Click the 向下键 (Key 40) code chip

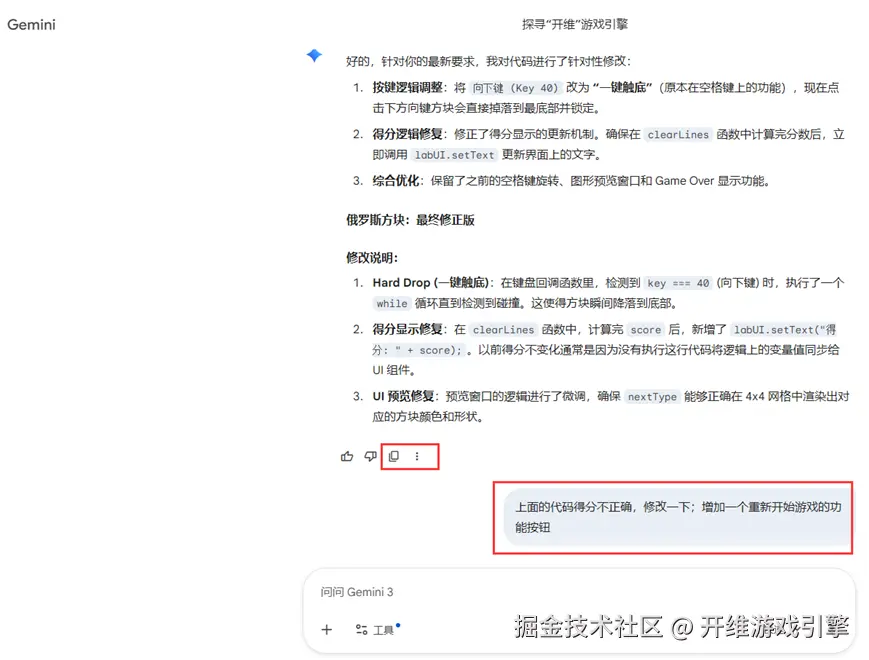click(514, 89)
